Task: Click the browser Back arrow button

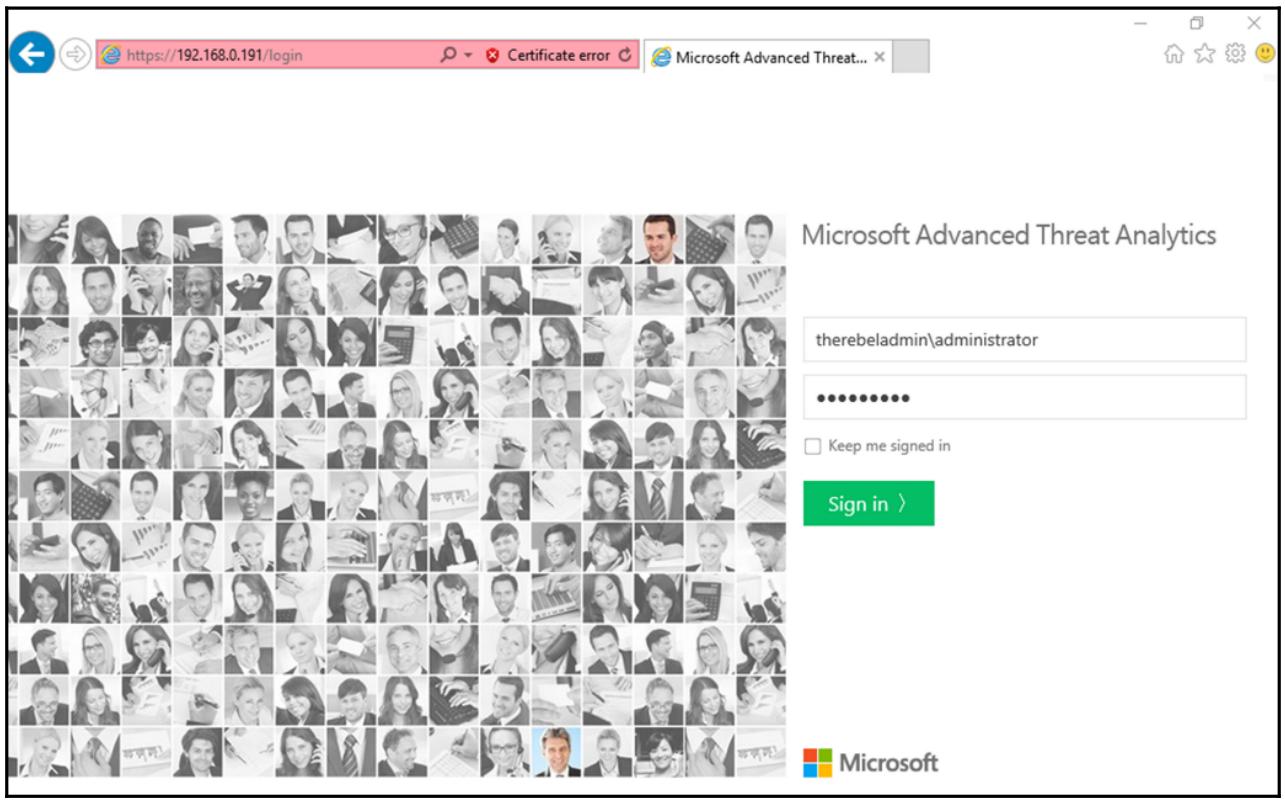Action: [30, 57]
